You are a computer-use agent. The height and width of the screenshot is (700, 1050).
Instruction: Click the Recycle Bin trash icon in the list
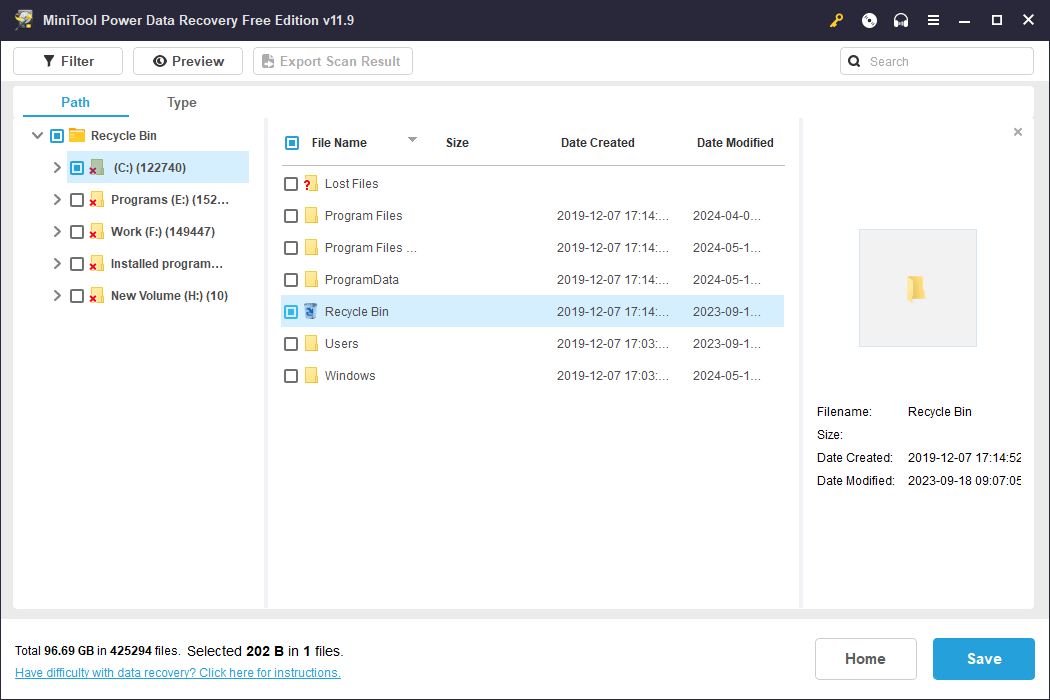pyautogui.click(x=311, y=311)
